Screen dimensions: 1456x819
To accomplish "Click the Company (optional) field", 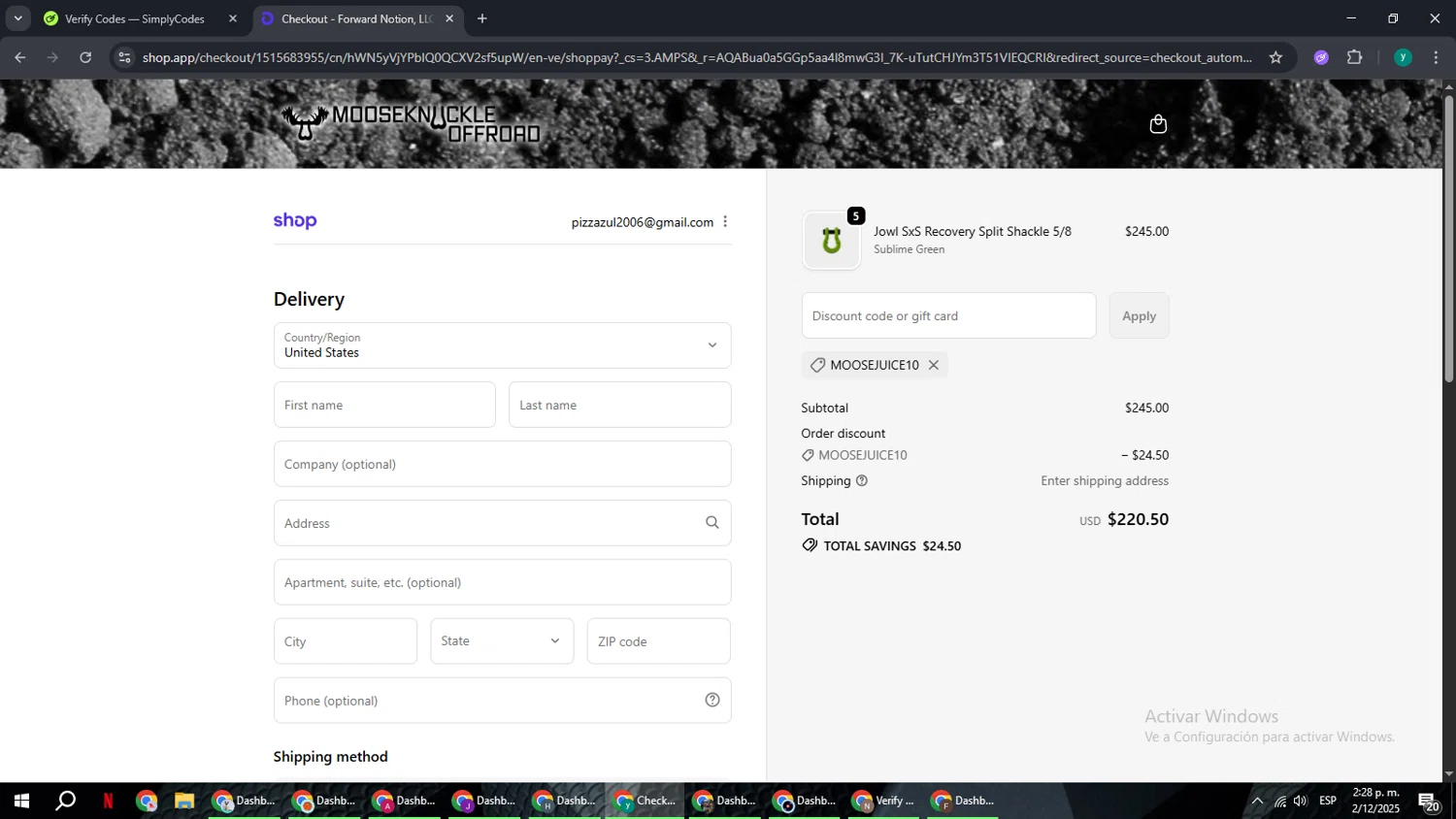I will pos(502,464).
